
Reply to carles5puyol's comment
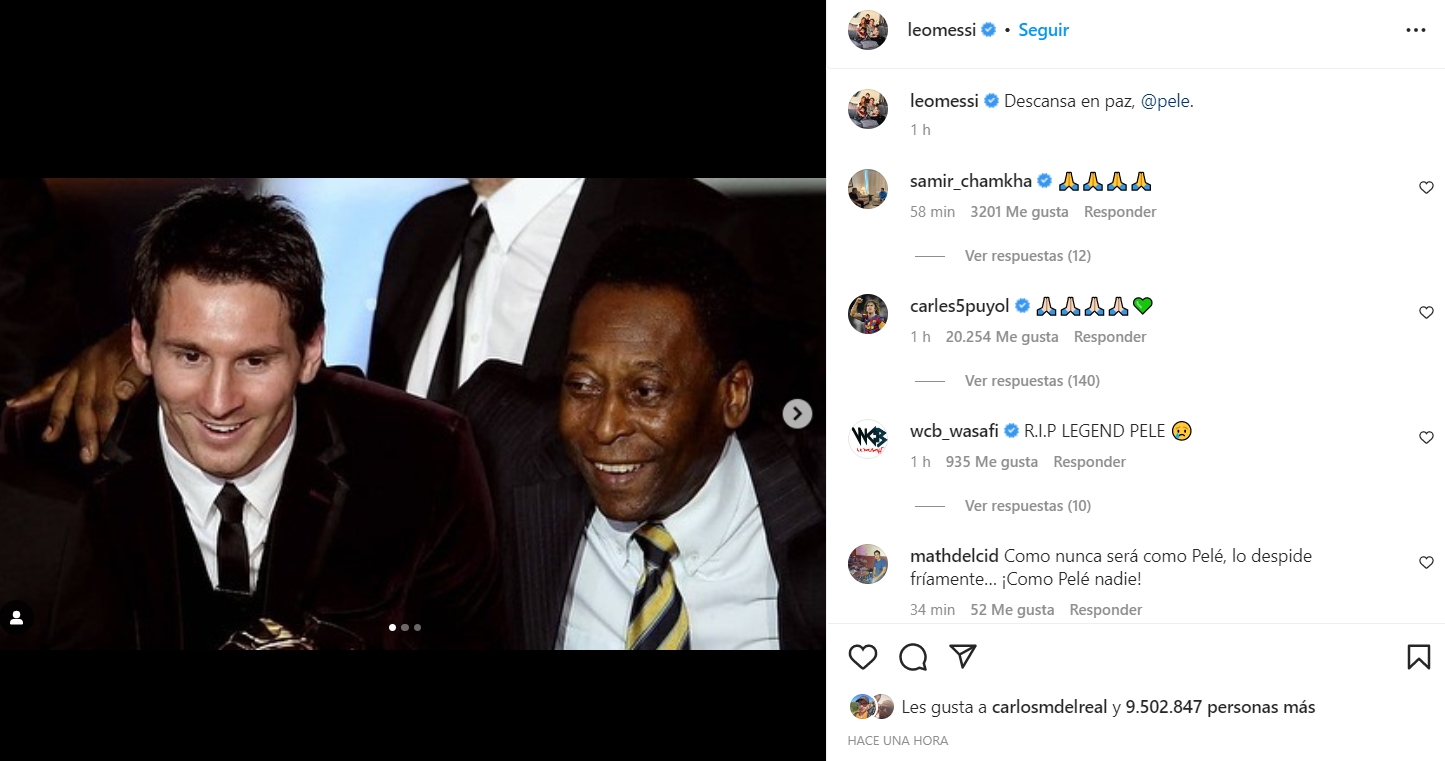click(x=1109, y=337)
